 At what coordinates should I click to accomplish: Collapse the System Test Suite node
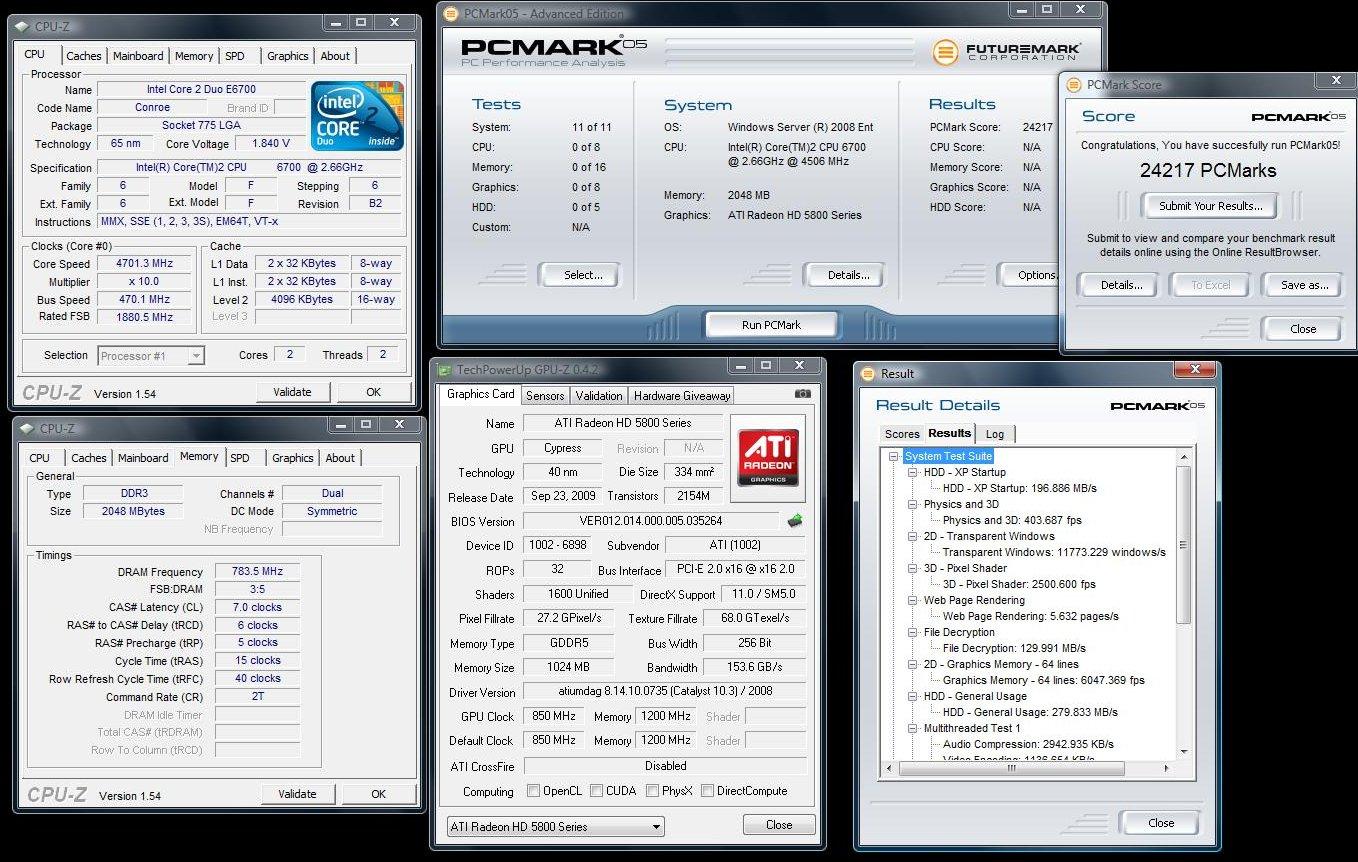894,456
